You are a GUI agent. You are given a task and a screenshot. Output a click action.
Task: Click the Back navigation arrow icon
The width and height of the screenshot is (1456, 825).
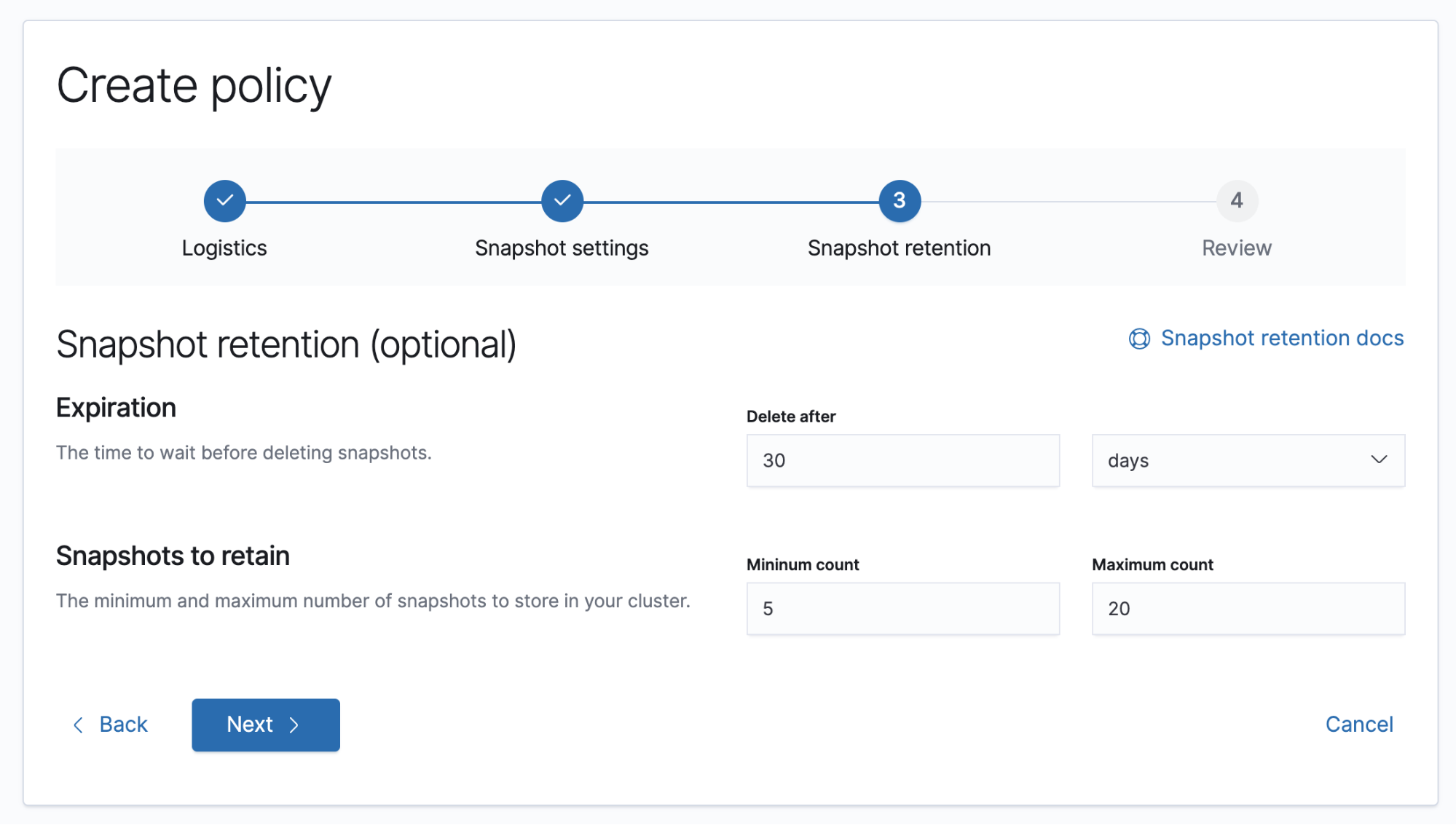point(78,723)
